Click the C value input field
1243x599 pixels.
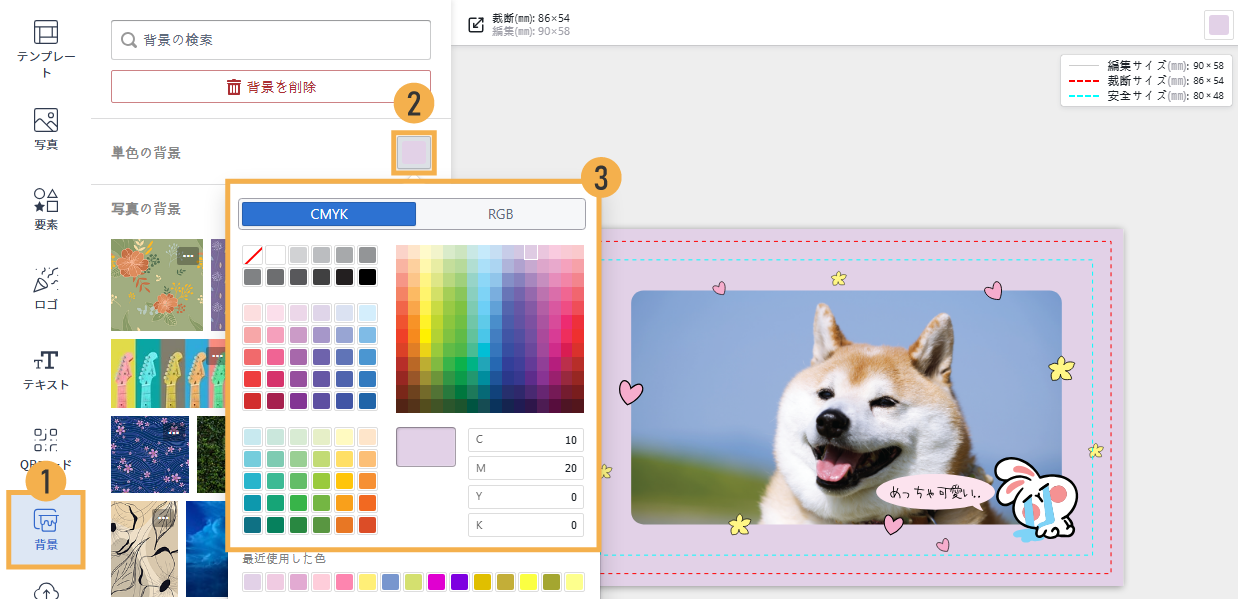(526, 441)
